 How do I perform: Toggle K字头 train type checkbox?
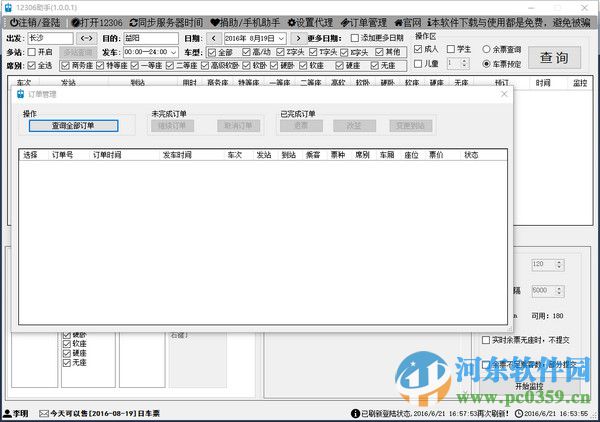point(344,52)
